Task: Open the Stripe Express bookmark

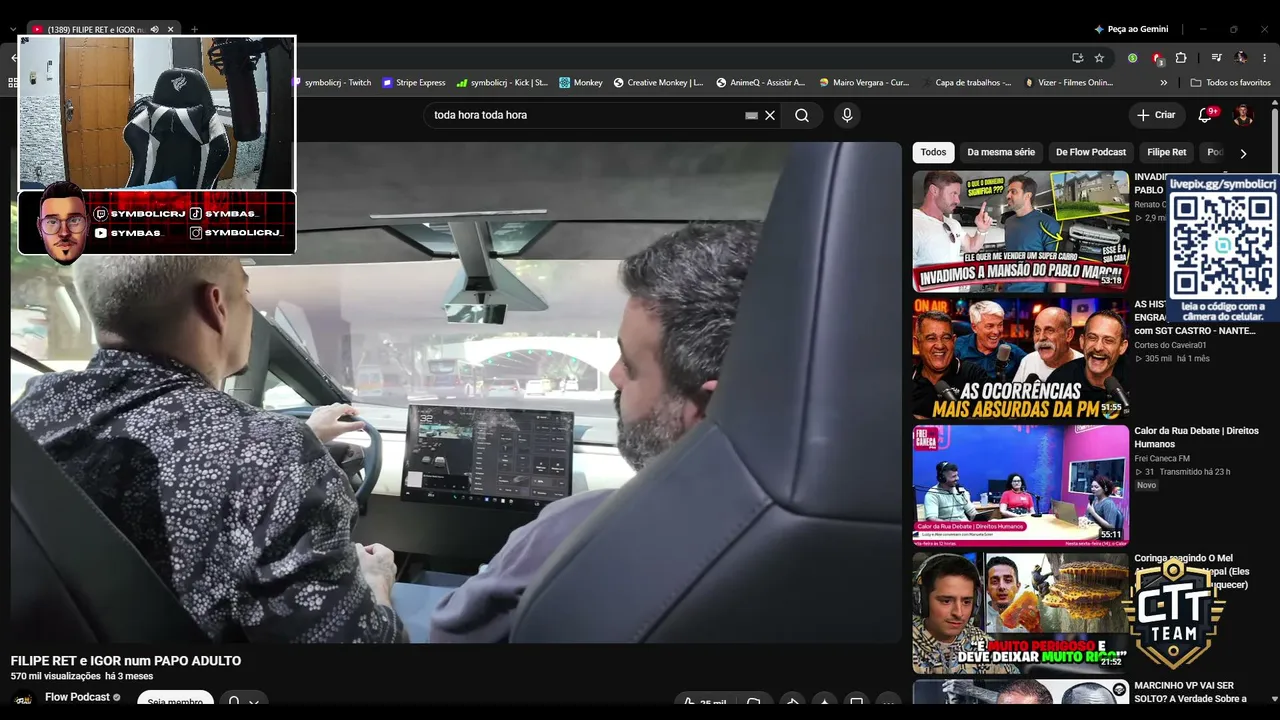Action: click(414, 83)
